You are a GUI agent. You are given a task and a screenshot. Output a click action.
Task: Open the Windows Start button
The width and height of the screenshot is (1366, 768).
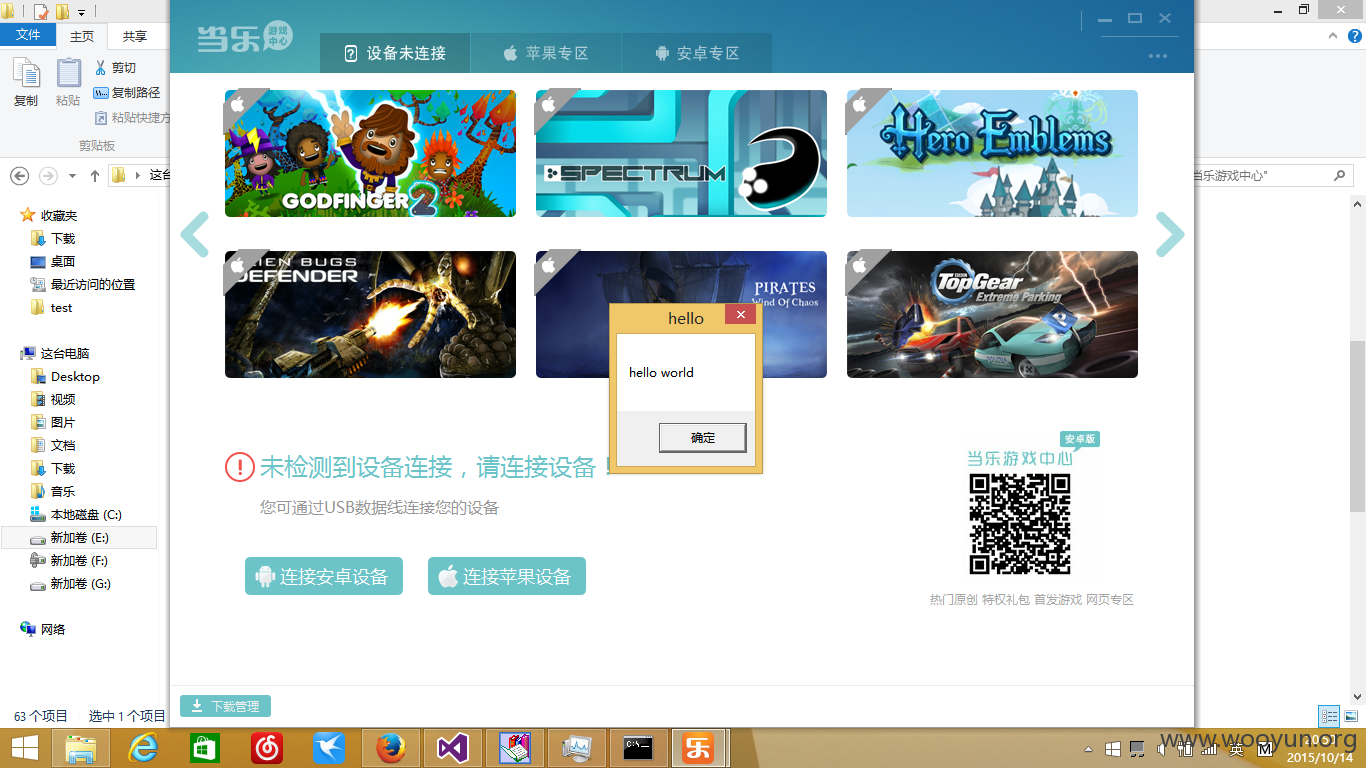click(x=24, y=748)
